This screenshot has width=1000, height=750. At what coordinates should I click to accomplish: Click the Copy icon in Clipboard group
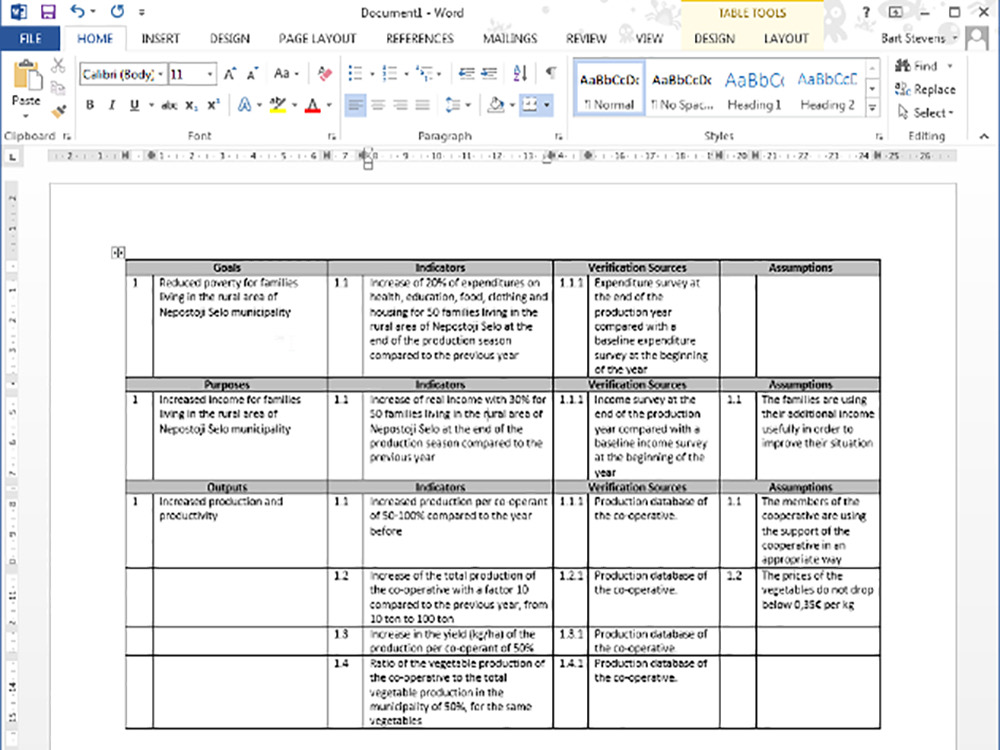(x=58, y=88)
